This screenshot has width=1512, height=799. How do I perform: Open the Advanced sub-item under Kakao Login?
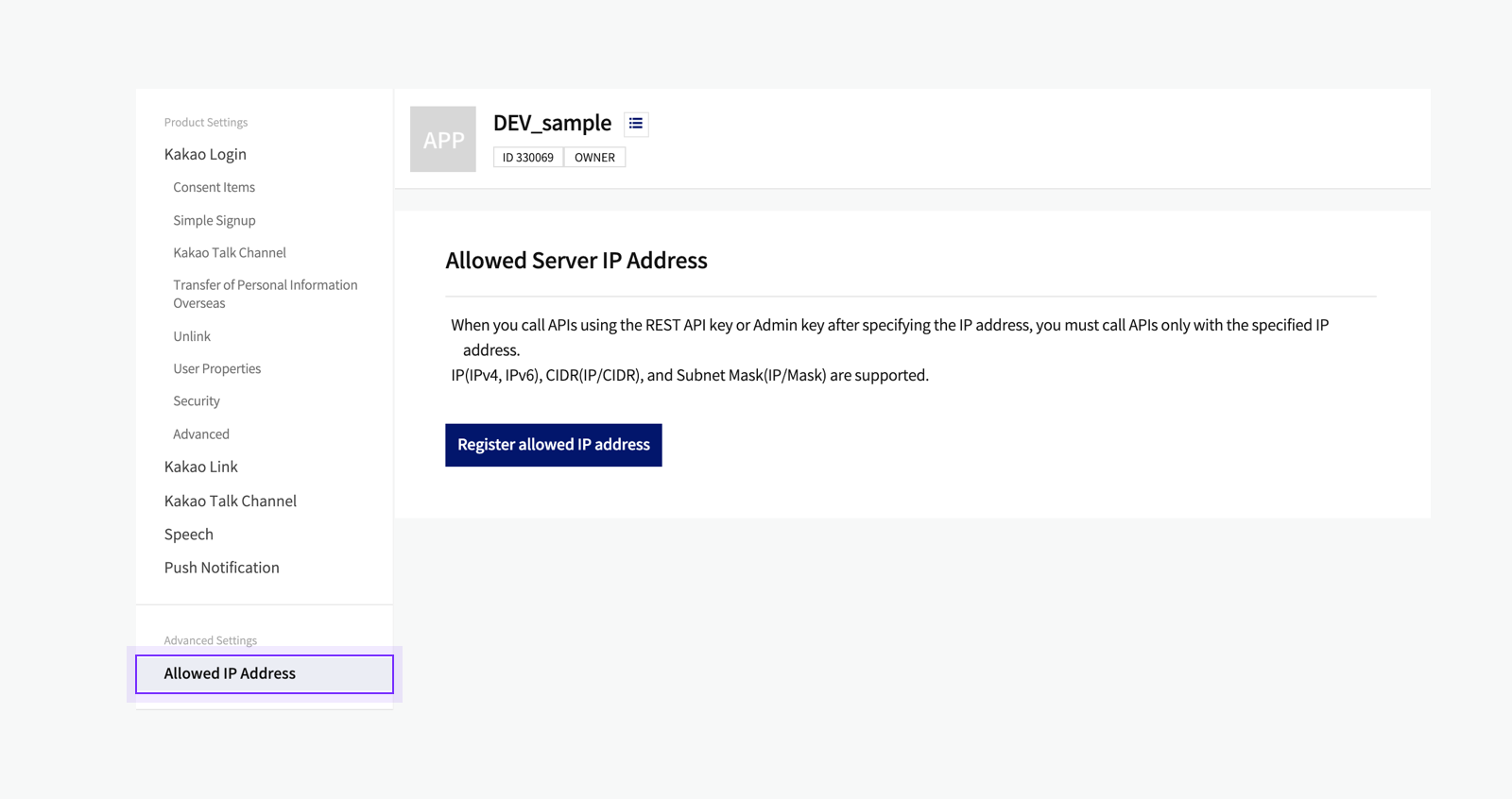[x=201, y=433]
